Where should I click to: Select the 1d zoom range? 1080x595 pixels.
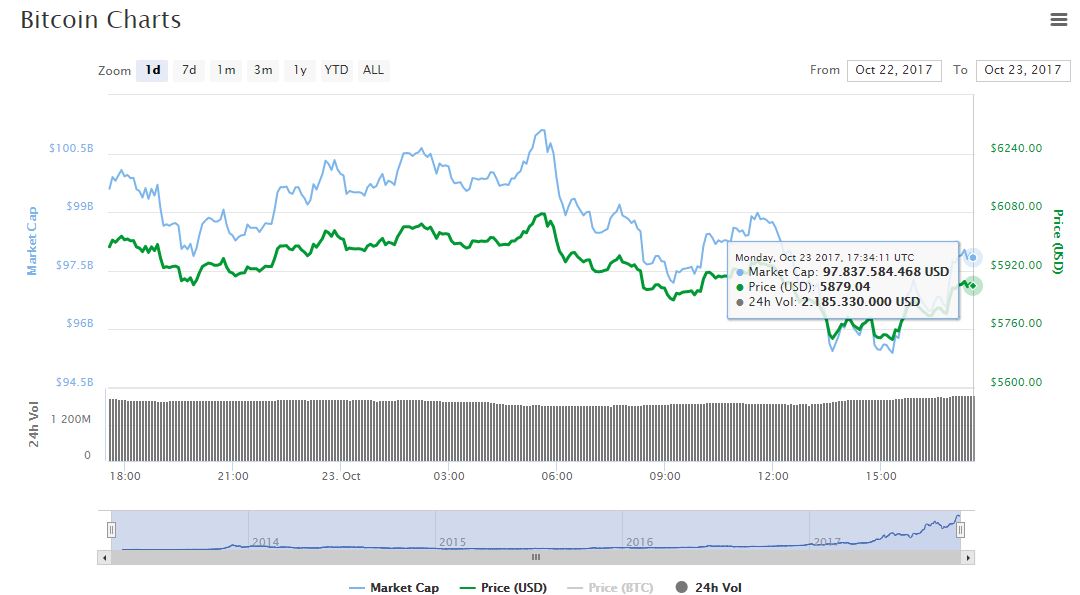click(x=152, y=70)
